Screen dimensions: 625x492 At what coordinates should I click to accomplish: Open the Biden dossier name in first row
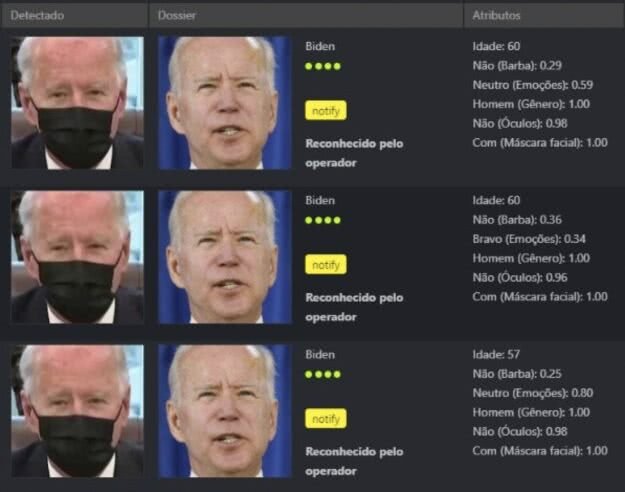[x=320, y=46]
